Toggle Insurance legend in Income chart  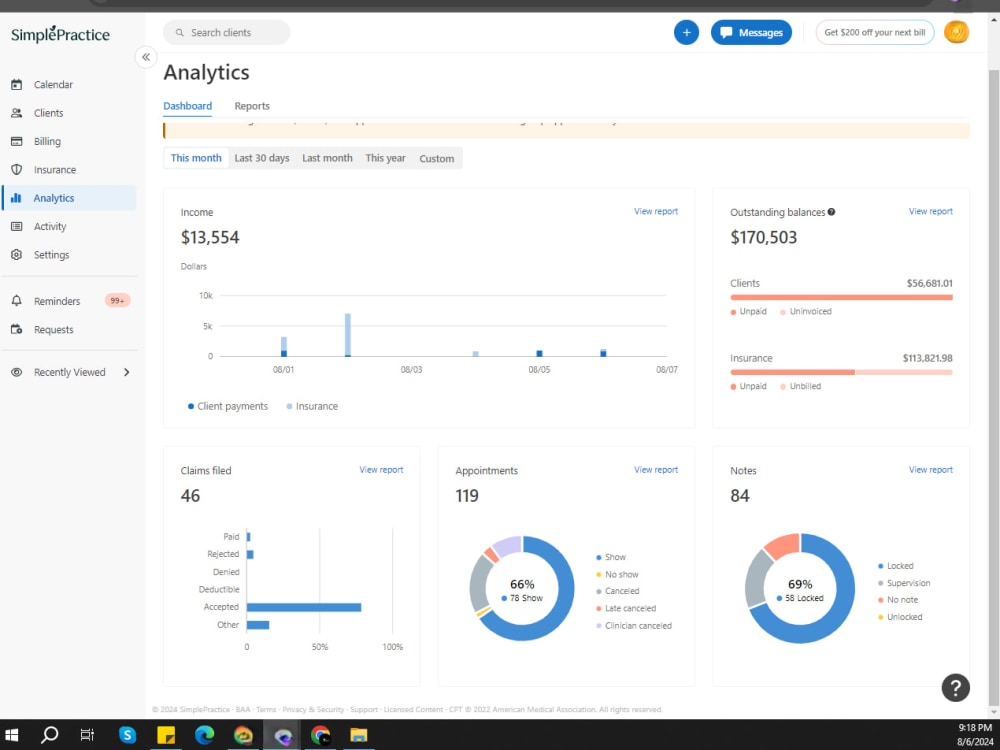click(x=312, y=406)
